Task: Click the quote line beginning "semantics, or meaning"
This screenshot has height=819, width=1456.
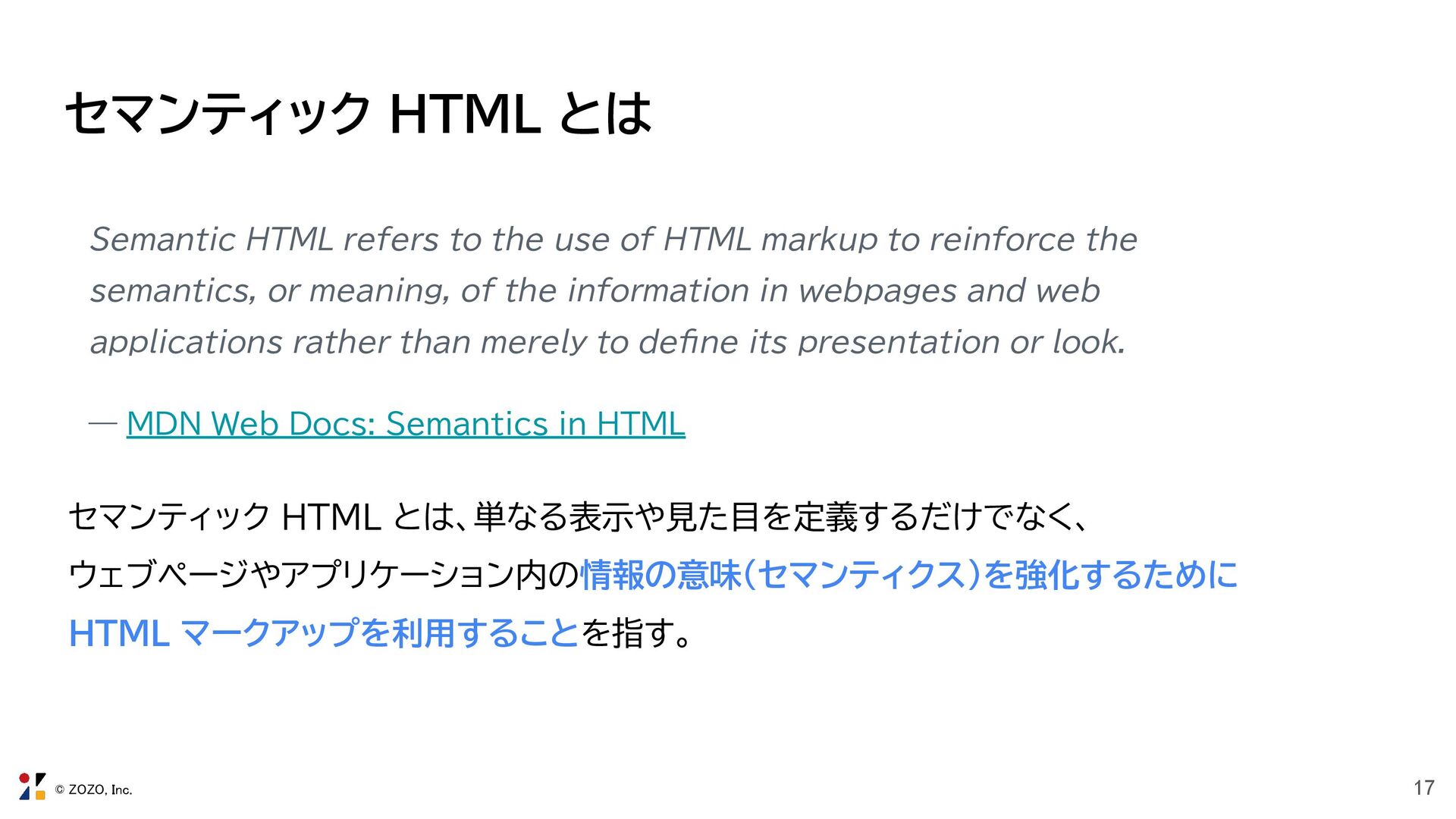Action: coord(595,290)
